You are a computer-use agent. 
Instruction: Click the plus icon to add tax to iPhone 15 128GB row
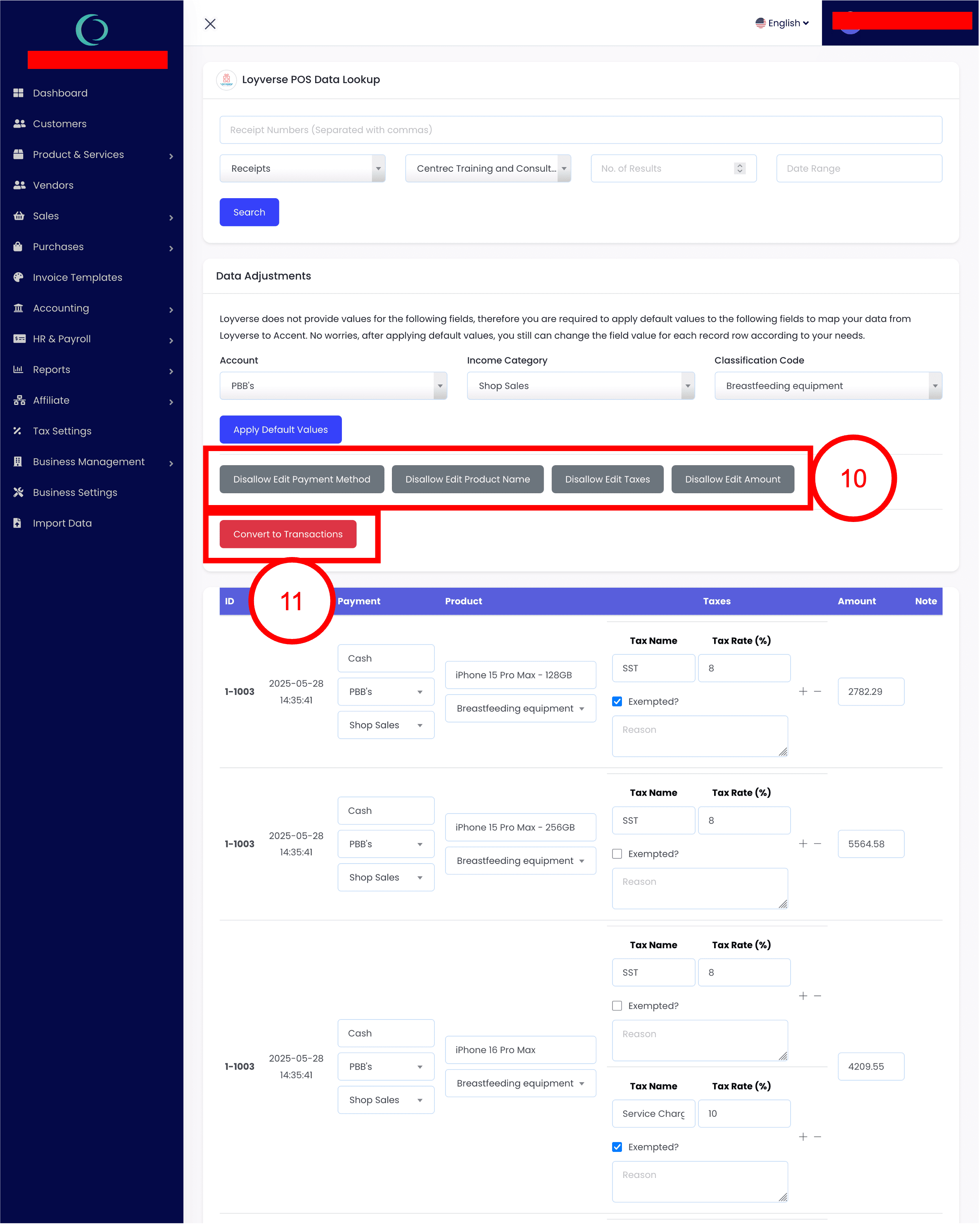tap(803, 691)
